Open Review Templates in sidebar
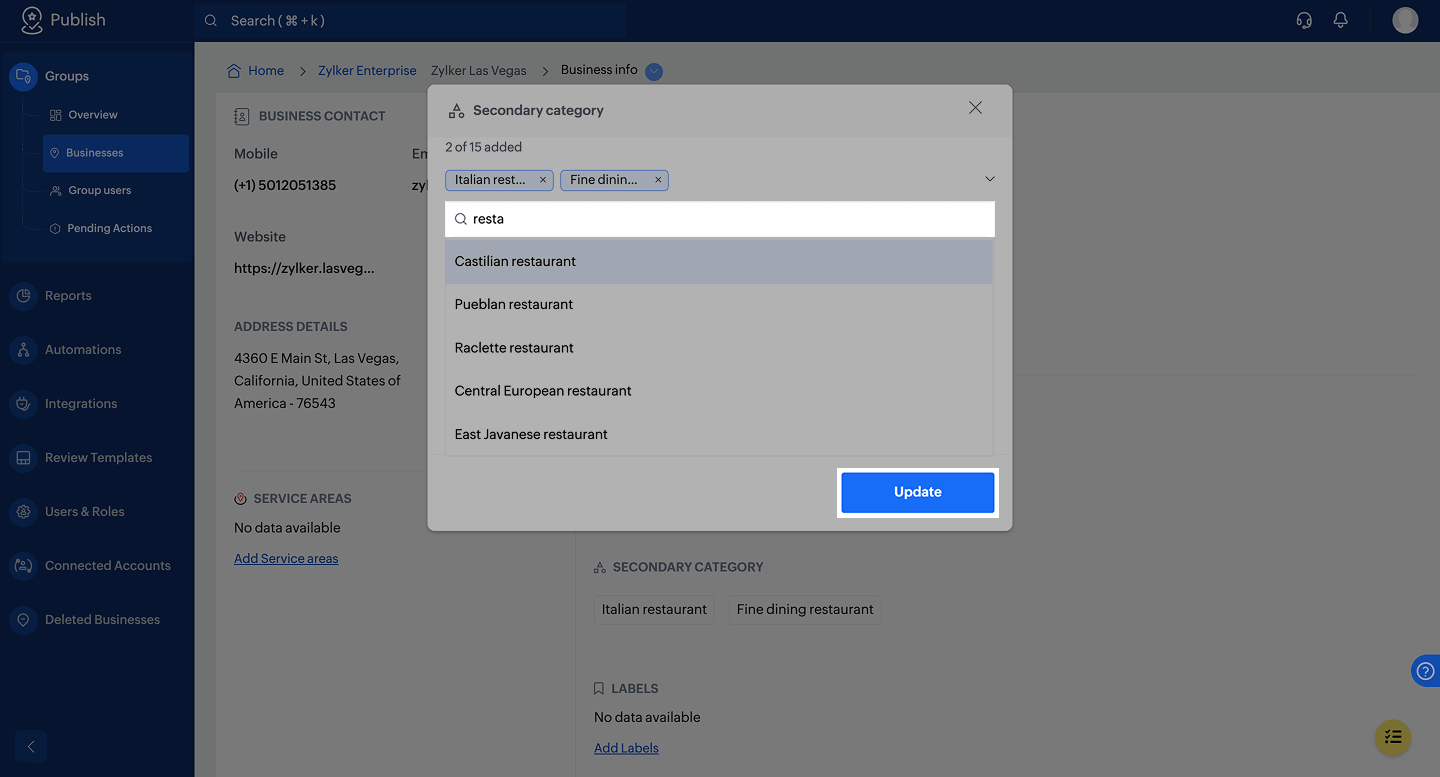1440x777 pixels. coord(98,458)
